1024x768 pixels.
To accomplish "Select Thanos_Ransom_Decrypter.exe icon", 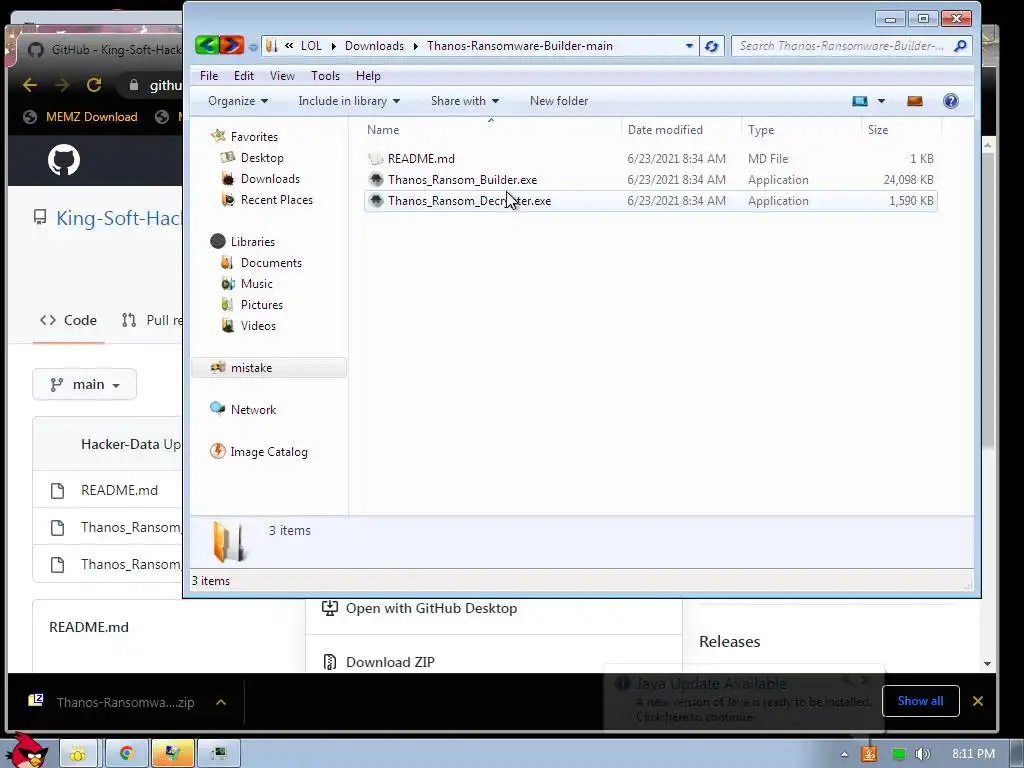I will [x=376, y=200].
